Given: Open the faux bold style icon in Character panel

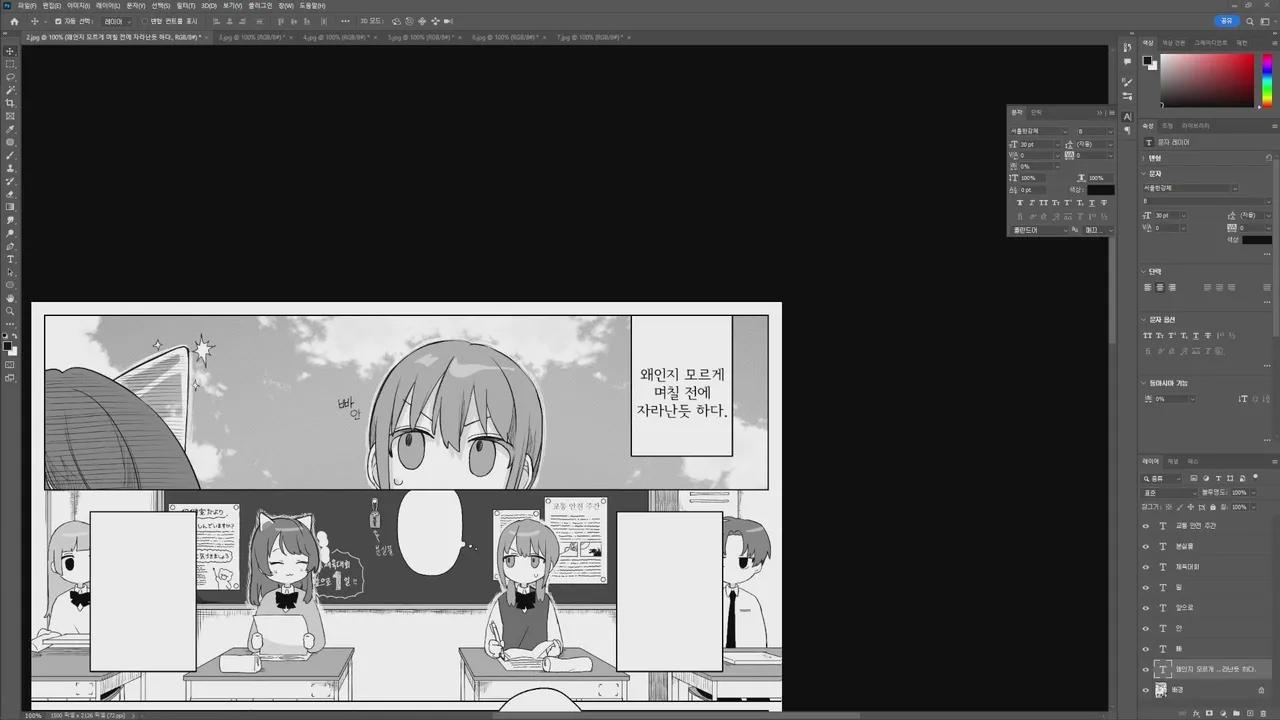Looking at the screenshot, I should click(1021, 202).
